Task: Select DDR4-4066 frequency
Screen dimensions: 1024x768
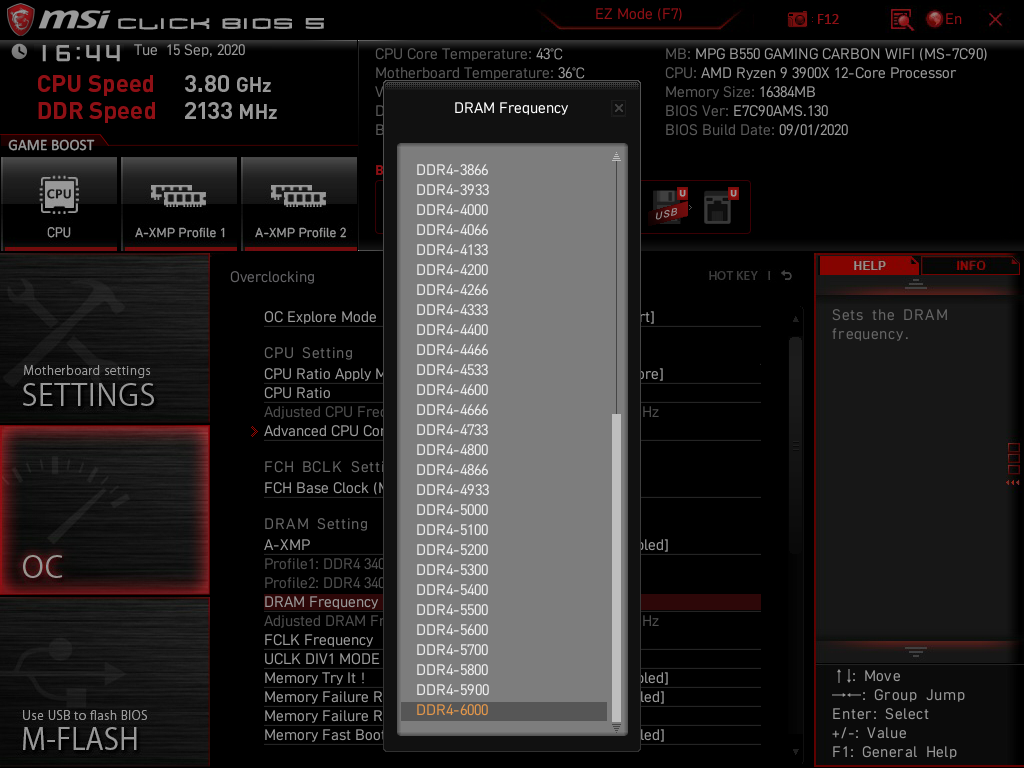Action: (x=452, y=230)
